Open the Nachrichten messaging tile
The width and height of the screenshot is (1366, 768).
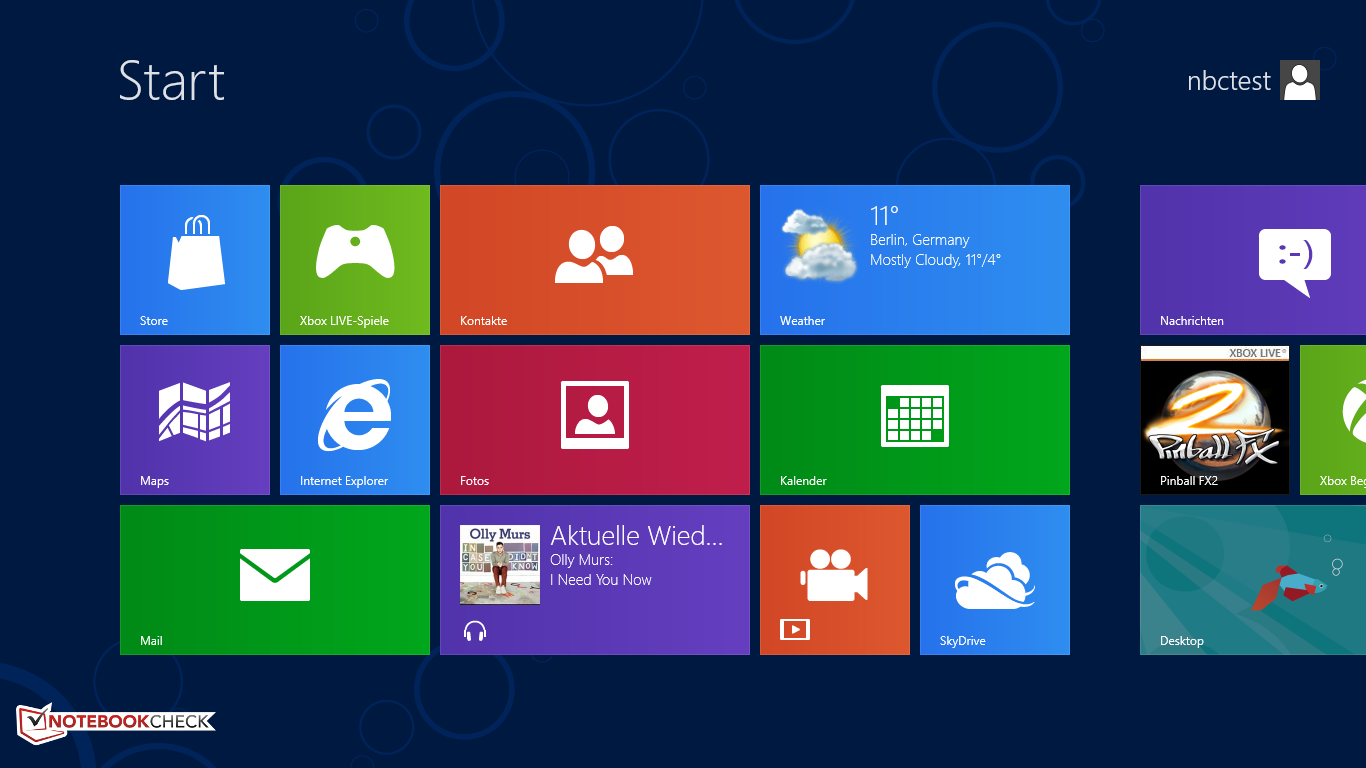coord(1253,260)
